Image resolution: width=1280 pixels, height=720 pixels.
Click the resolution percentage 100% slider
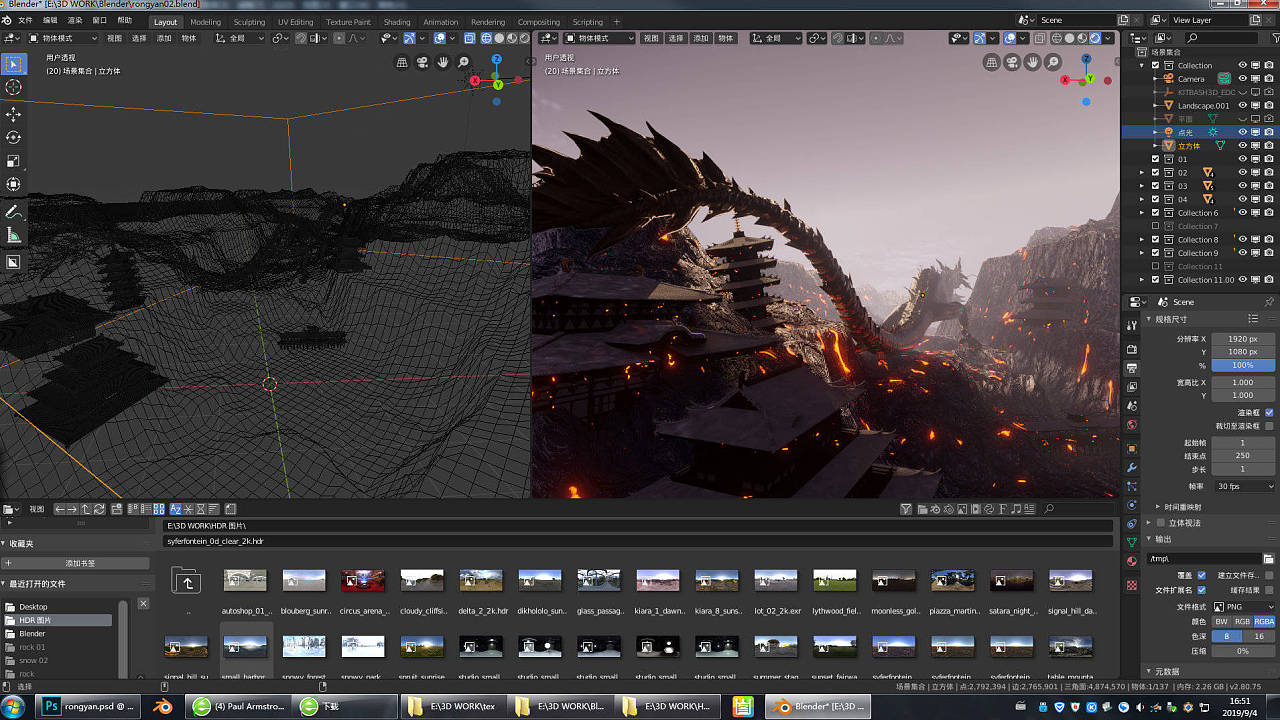click(x=1242, y=365)
